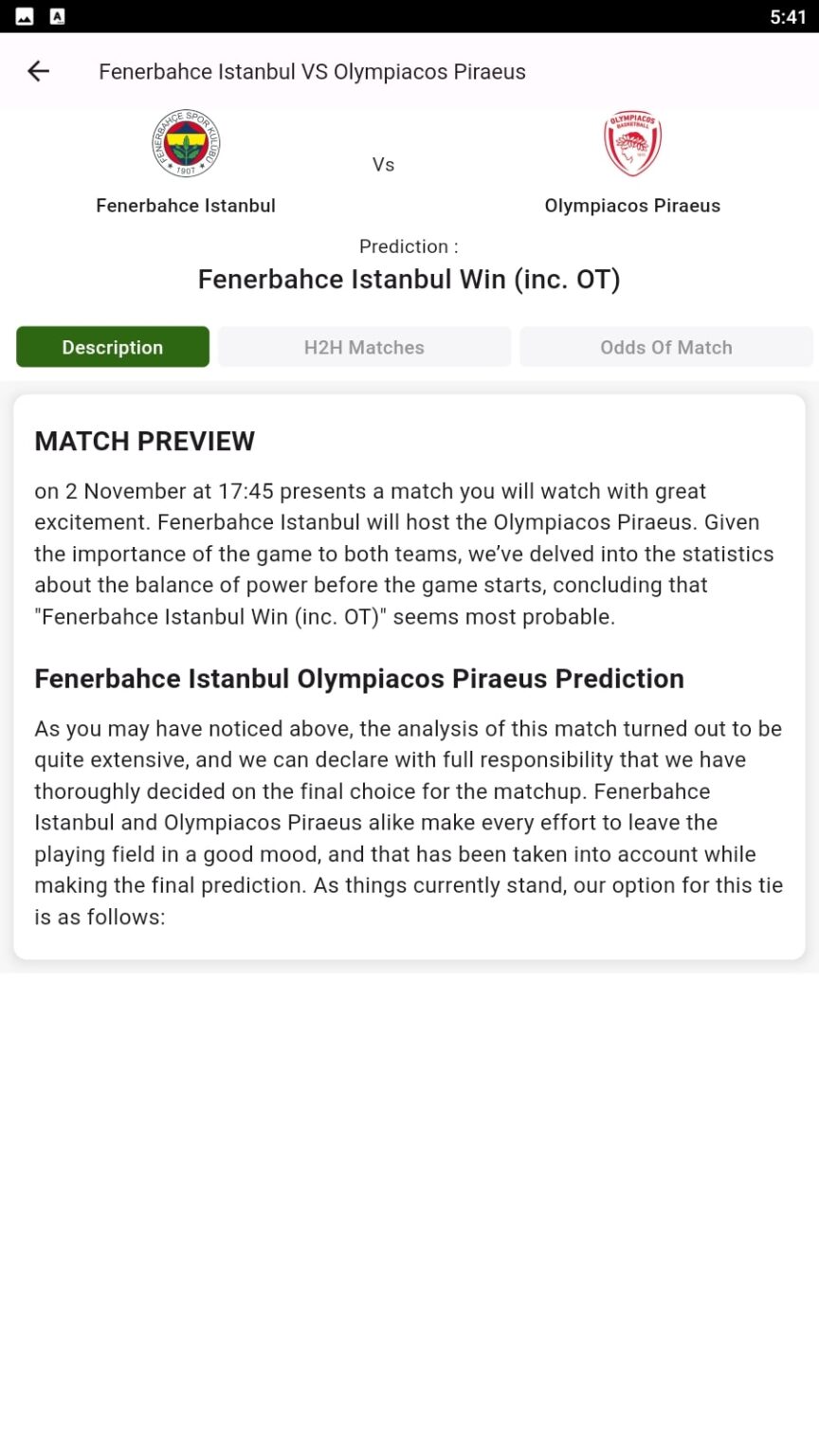Tap the 'A' notification icon in status bar
The height and width of the screenshot is (1456, 819).
tap(59, 15)
